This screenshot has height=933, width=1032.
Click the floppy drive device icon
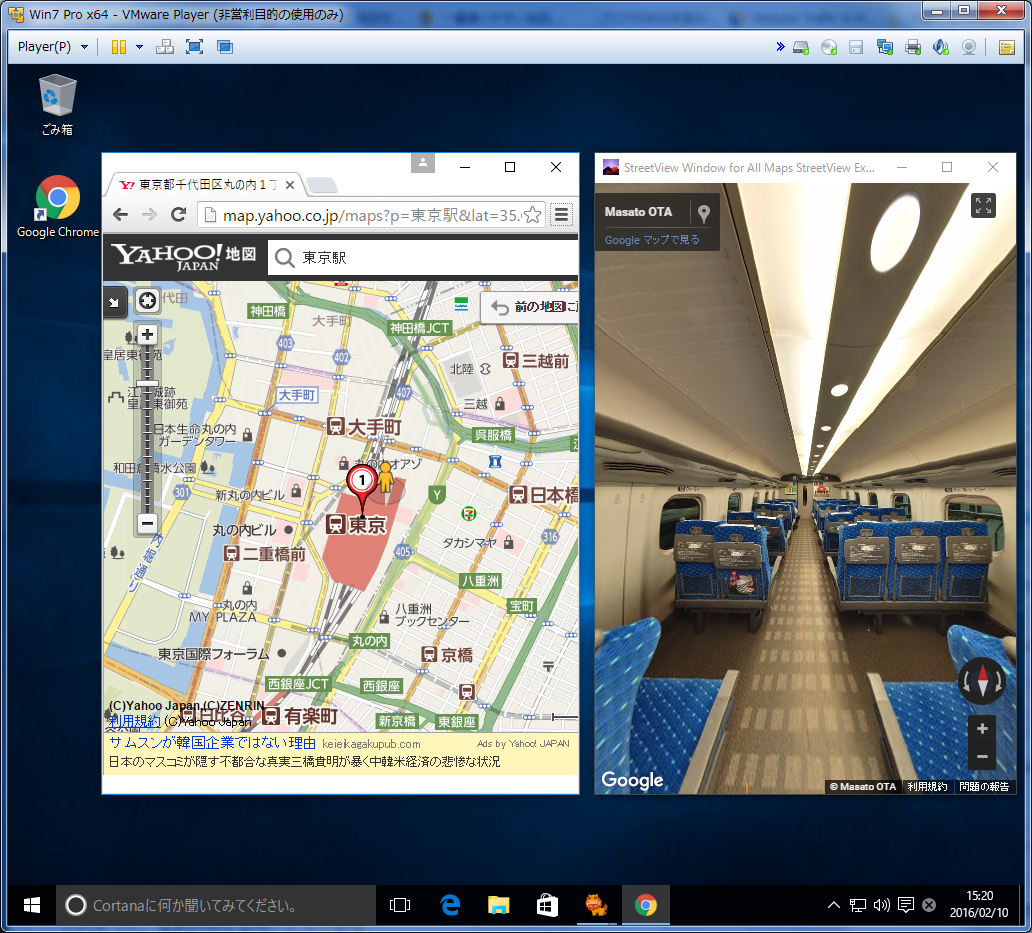point(856,47)
